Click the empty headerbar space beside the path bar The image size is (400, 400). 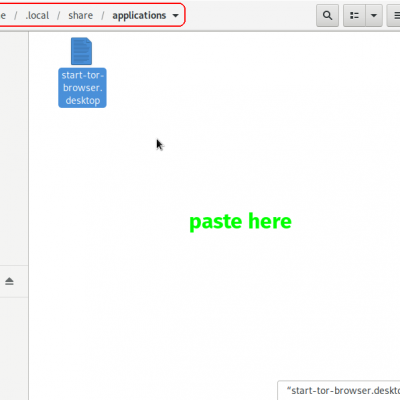[250, 15]
